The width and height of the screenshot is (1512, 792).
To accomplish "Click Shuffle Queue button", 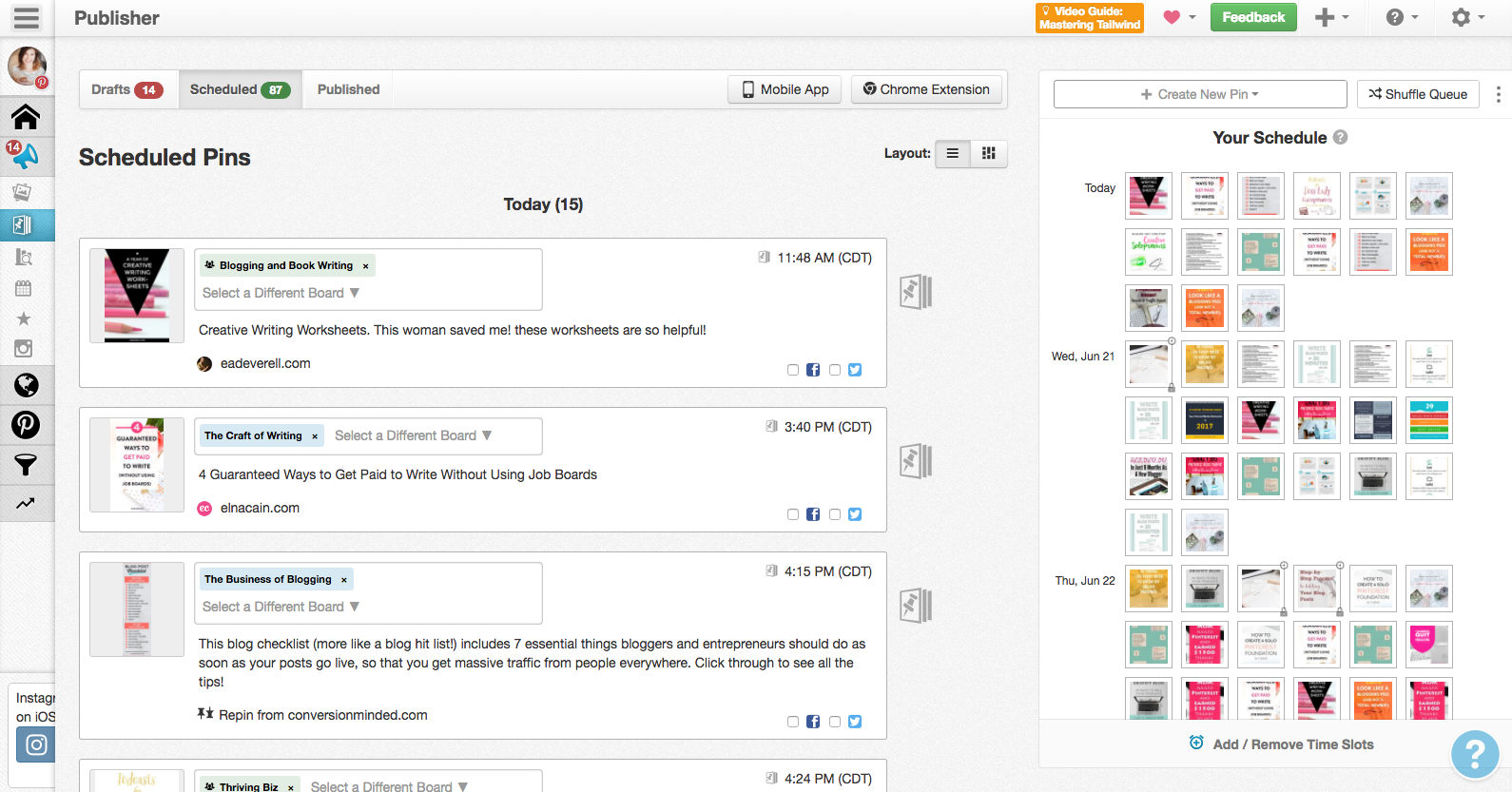I will pyautogui.click(x=1418, y=94).
